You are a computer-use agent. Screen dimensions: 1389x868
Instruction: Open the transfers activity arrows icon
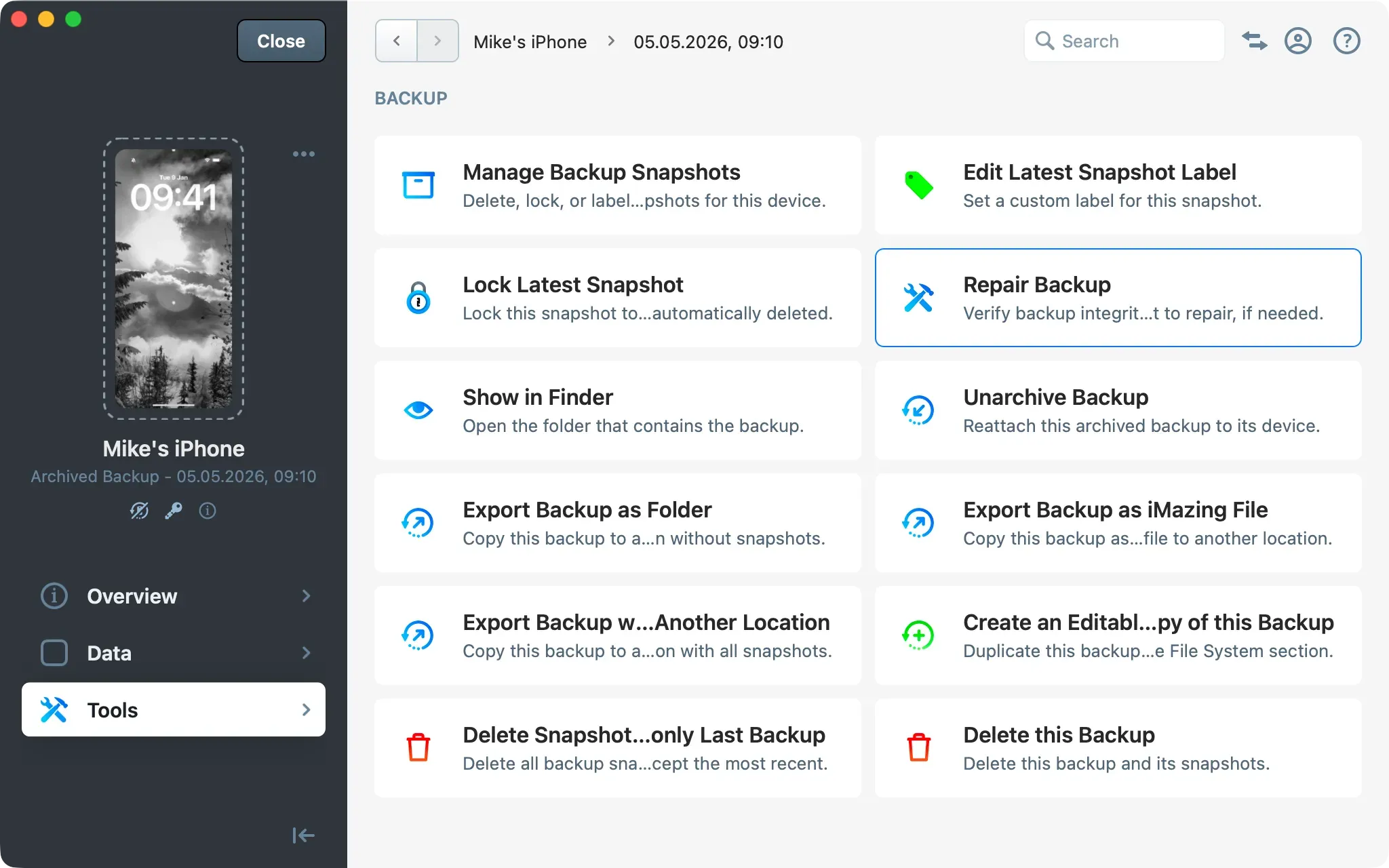1255,41
